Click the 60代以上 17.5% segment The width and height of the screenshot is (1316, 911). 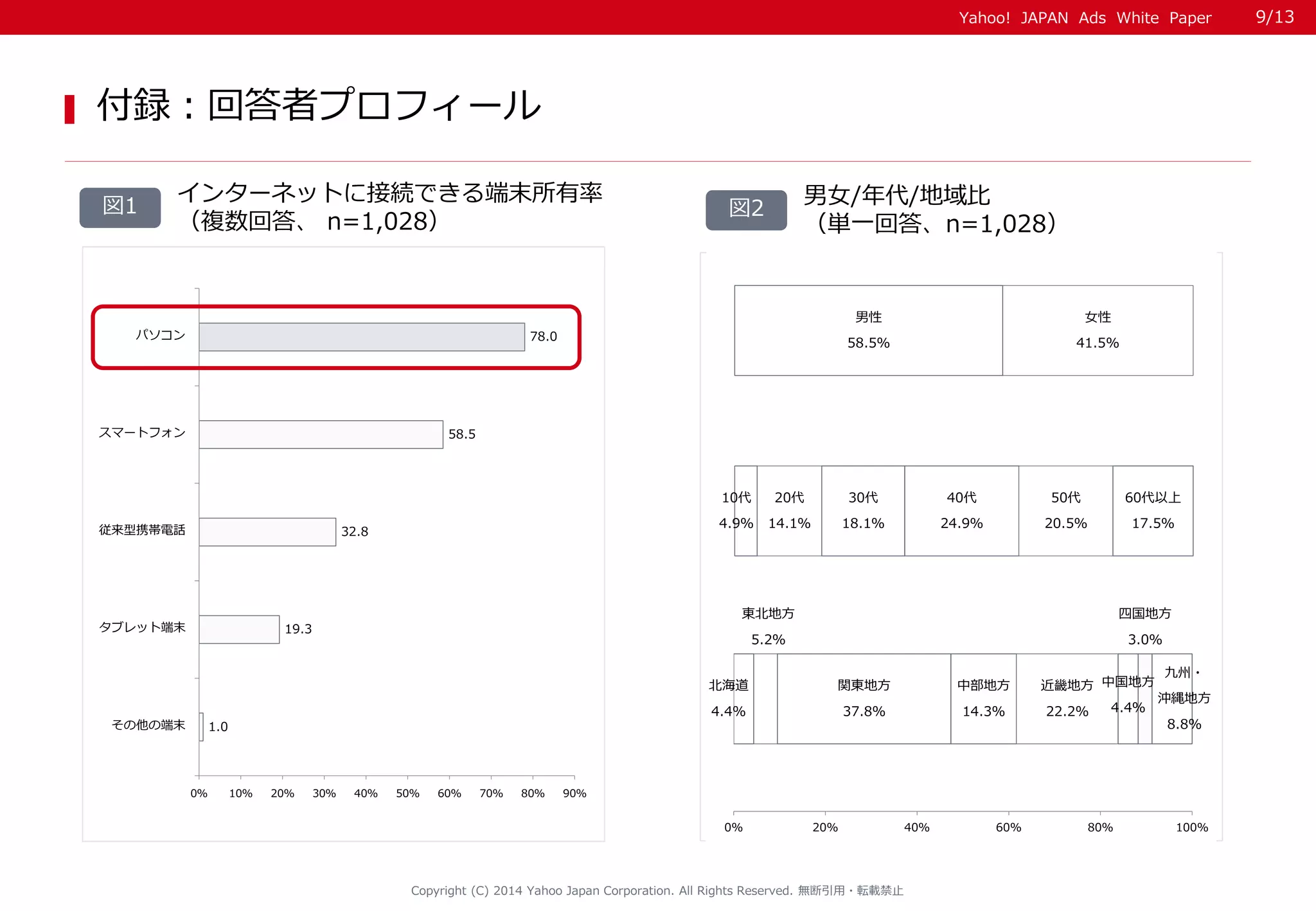(x=1153, y=511)
